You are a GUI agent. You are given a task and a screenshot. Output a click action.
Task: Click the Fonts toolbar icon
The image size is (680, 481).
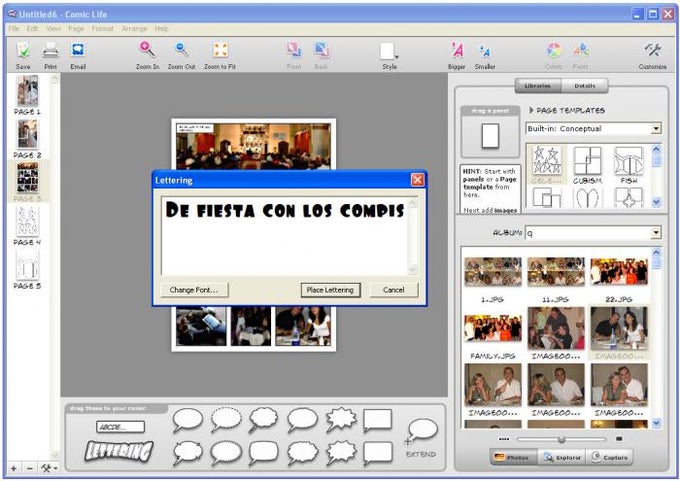pos(581,51)
